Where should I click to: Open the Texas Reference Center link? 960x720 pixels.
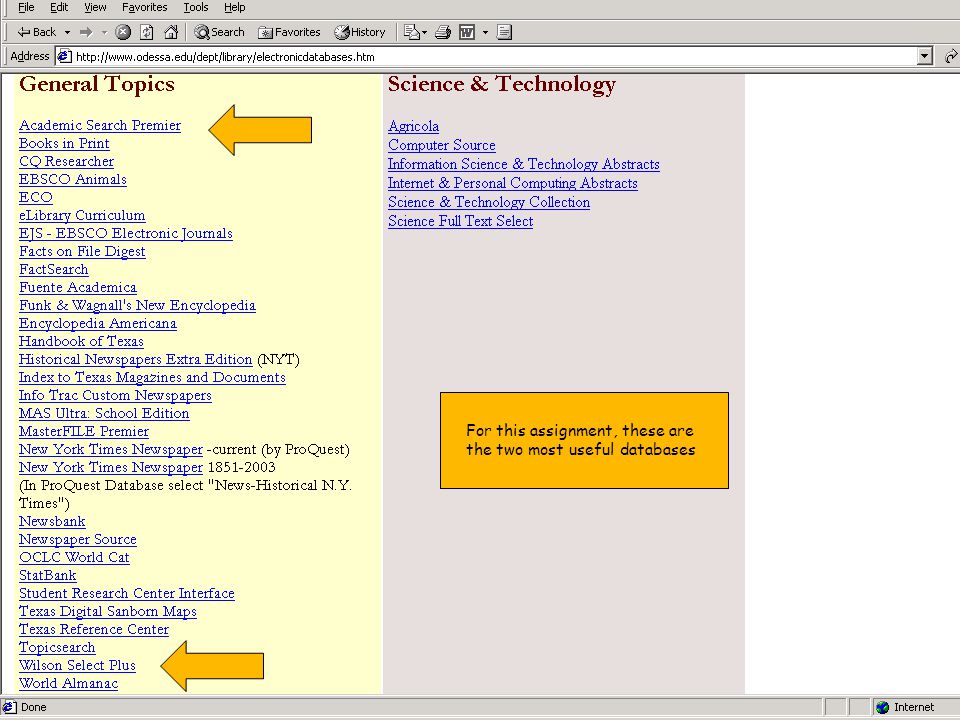94,629
